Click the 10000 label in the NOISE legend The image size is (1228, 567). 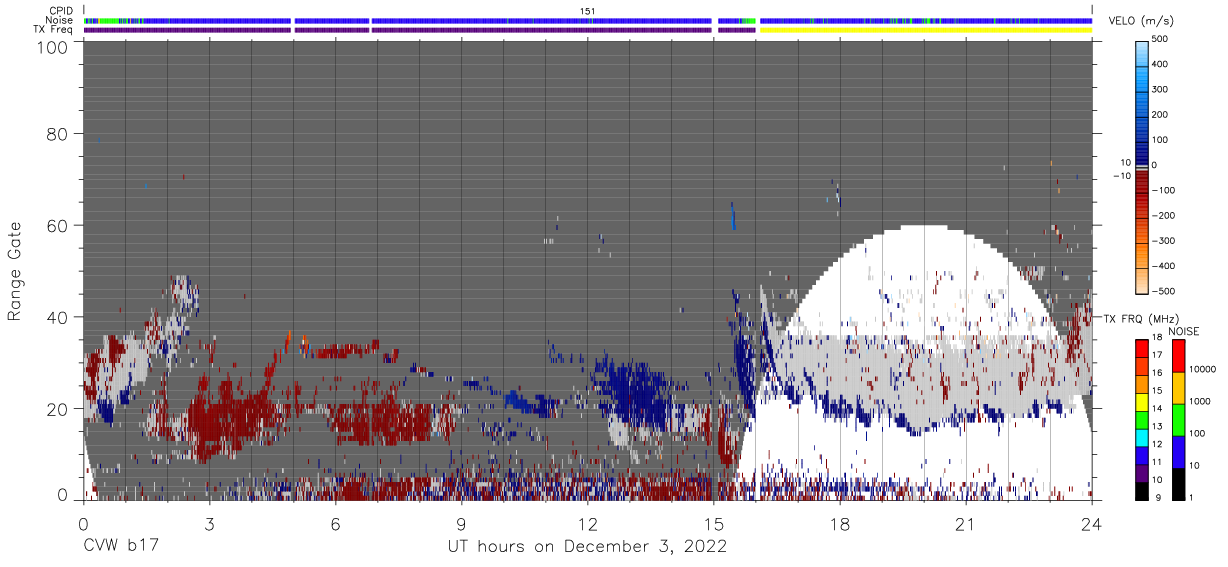click(x=1201, y=370)
